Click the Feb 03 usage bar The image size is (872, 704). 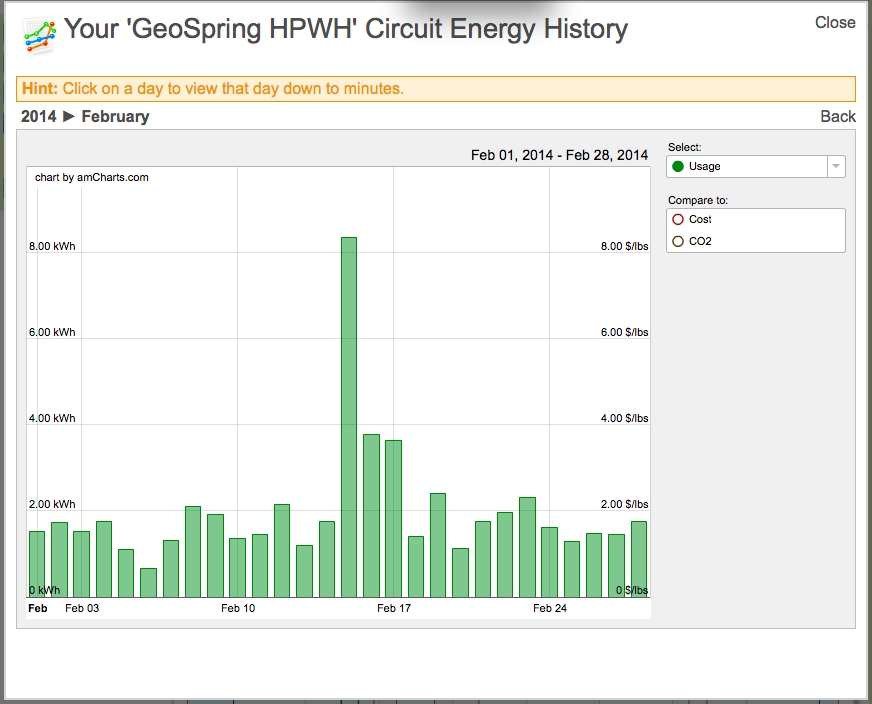coord(81,564)
